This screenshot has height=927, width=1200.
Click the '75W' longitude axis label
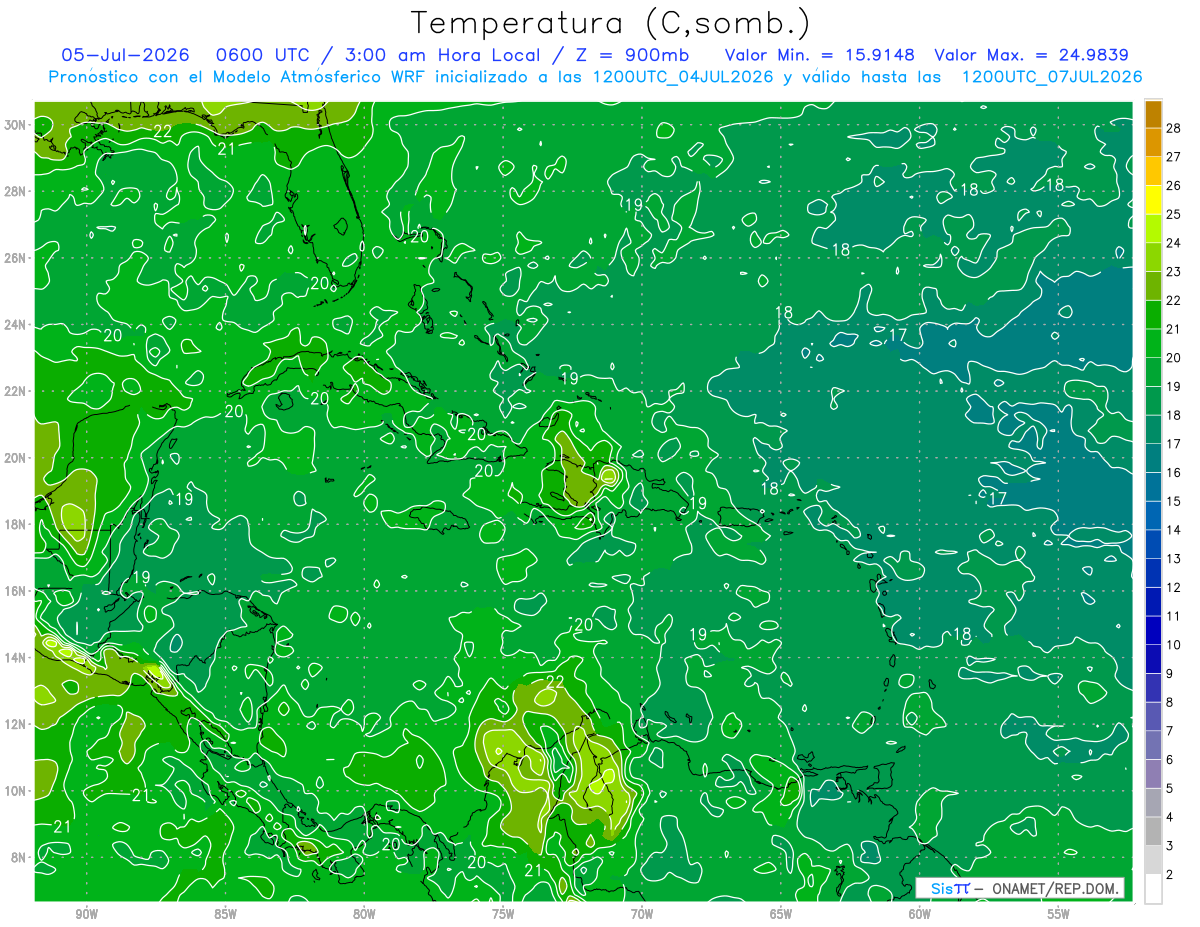(503, 915)
